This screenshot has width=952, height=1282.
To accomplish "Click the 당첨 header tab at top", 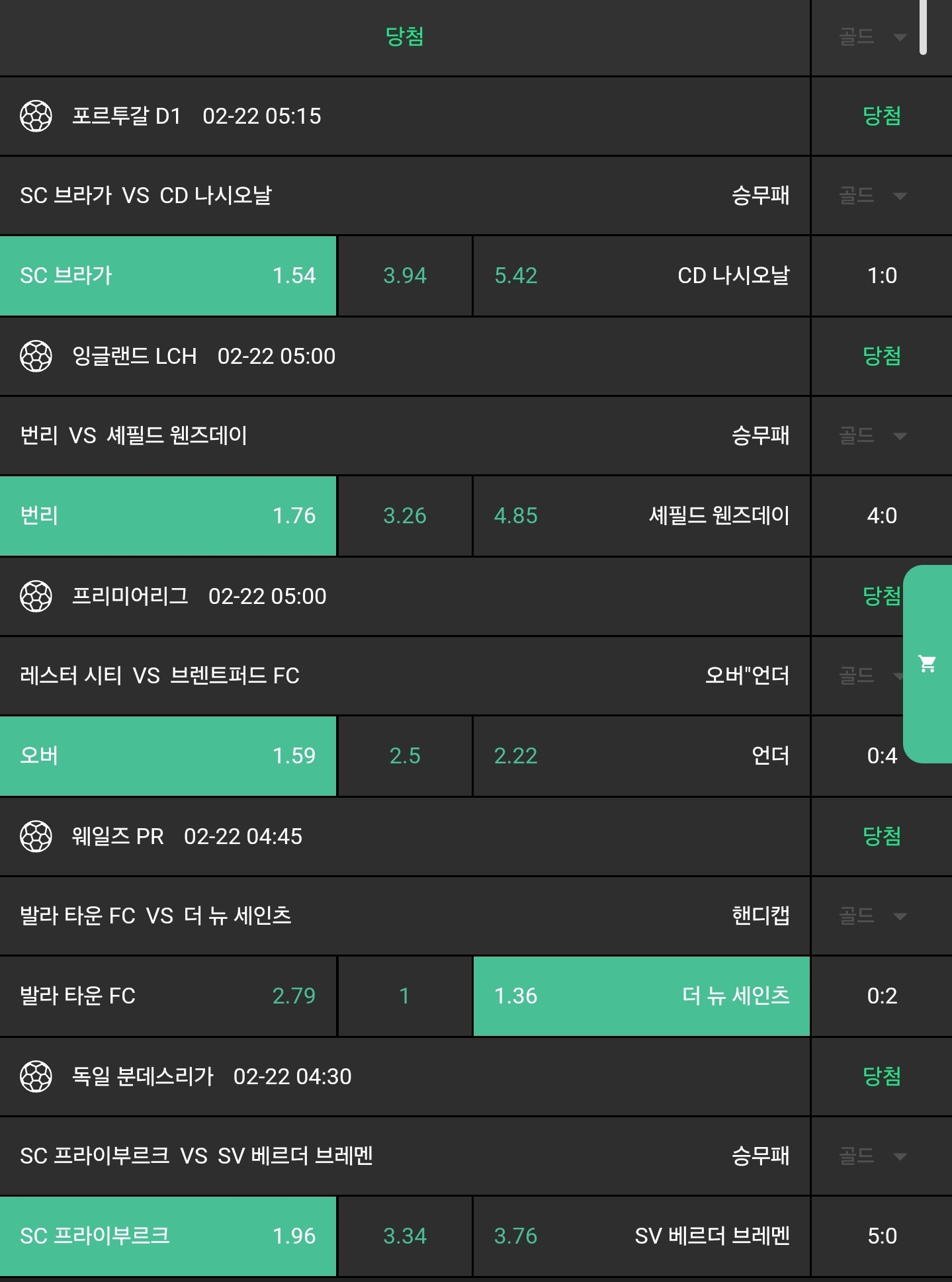I will tap(404, 36).
